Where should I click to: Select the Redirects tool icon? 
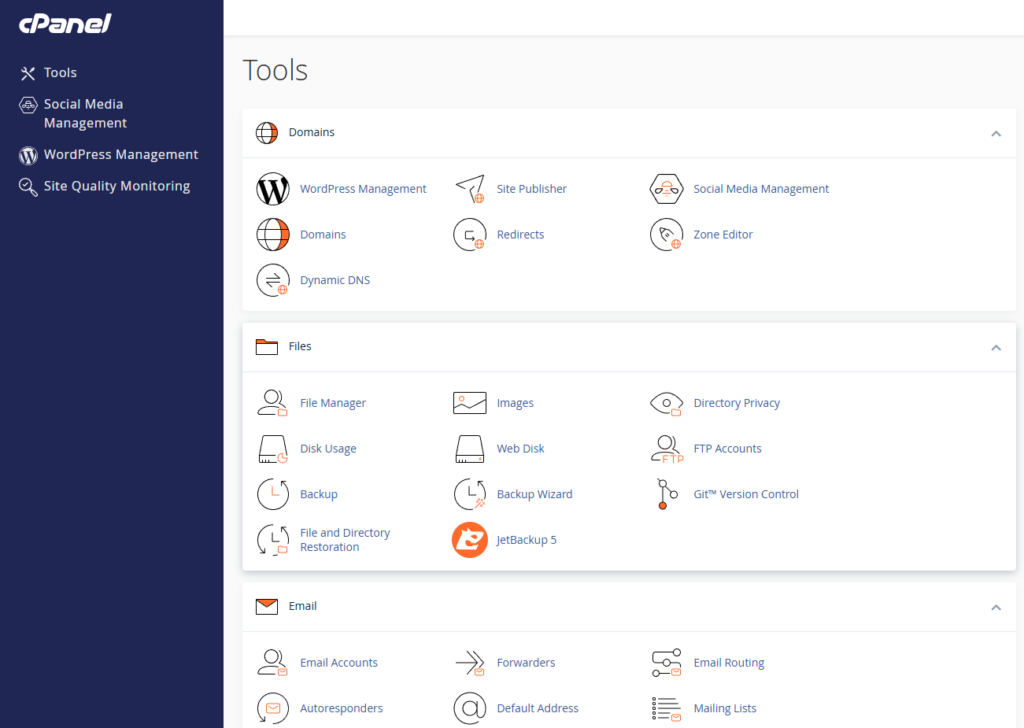point(470,234)
